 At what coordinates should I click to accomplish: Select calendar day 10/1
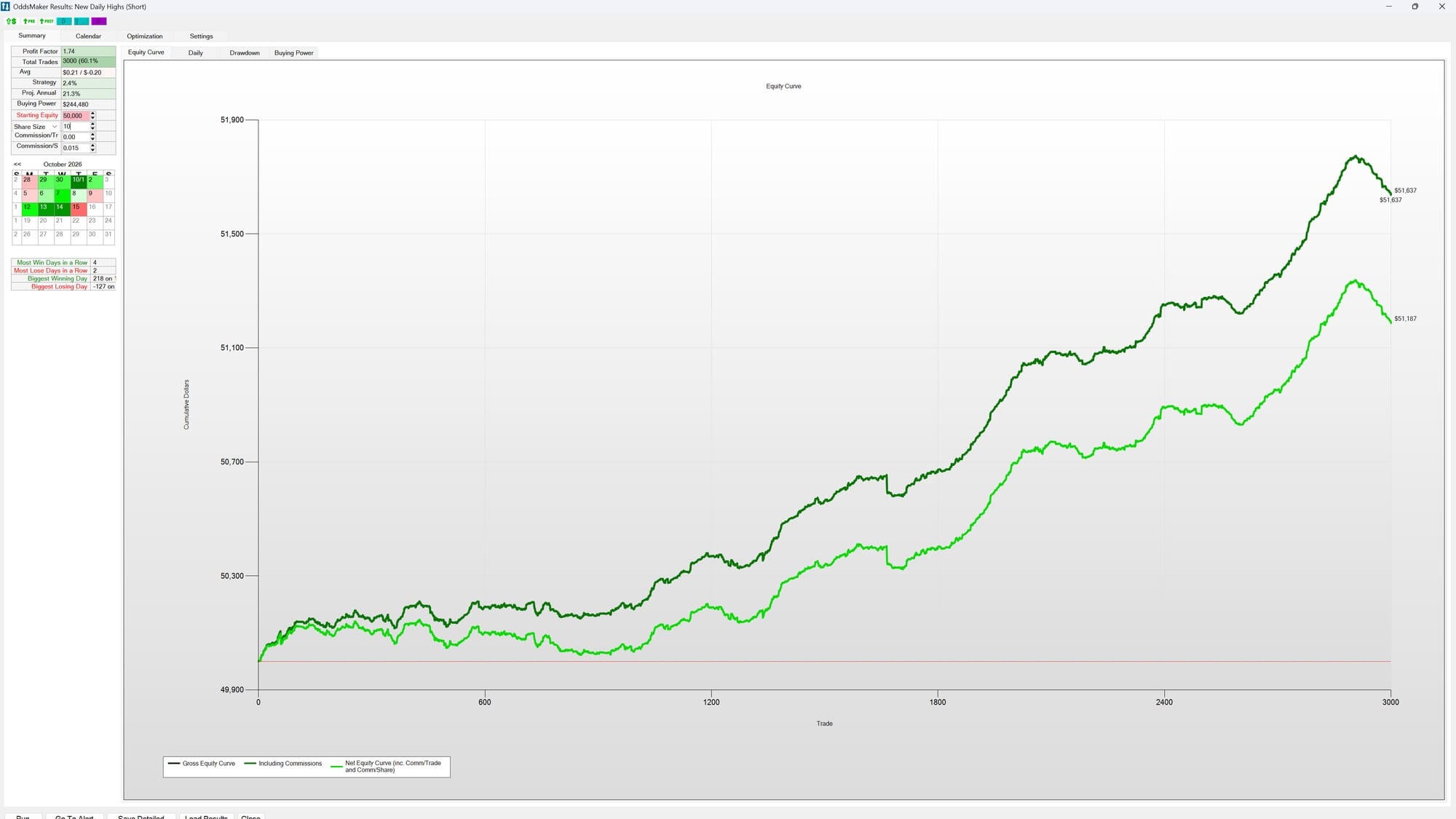pyautogui.click(x=79, y=182)
